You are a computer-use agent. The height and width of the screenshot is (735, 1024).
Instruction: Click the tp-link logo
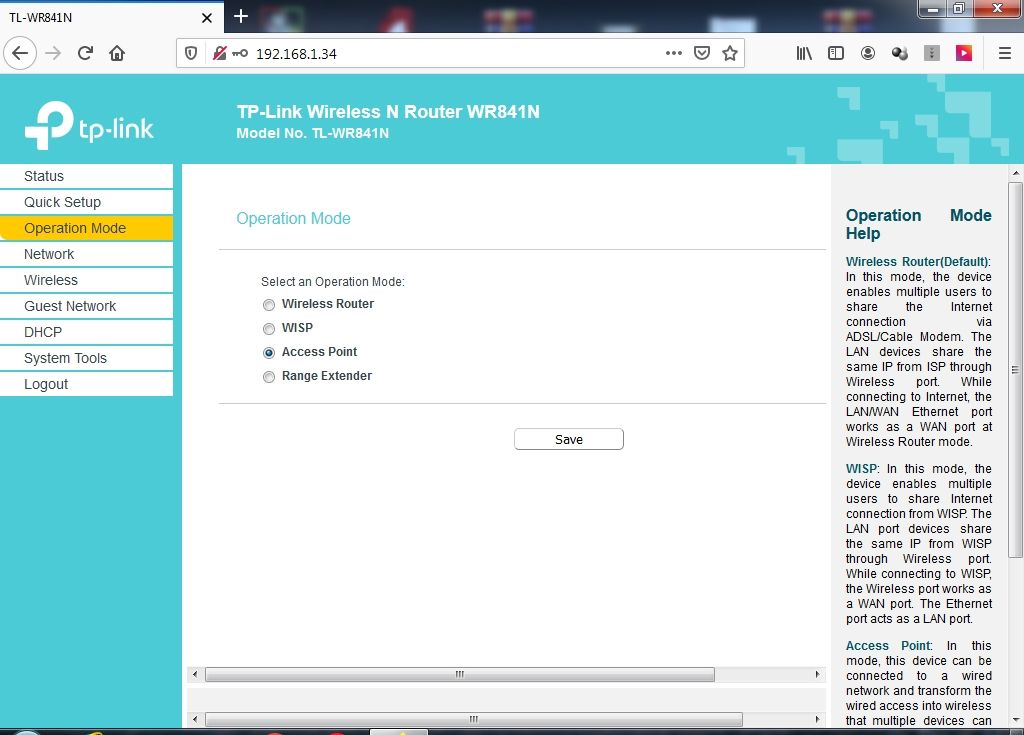coord(89,125)
